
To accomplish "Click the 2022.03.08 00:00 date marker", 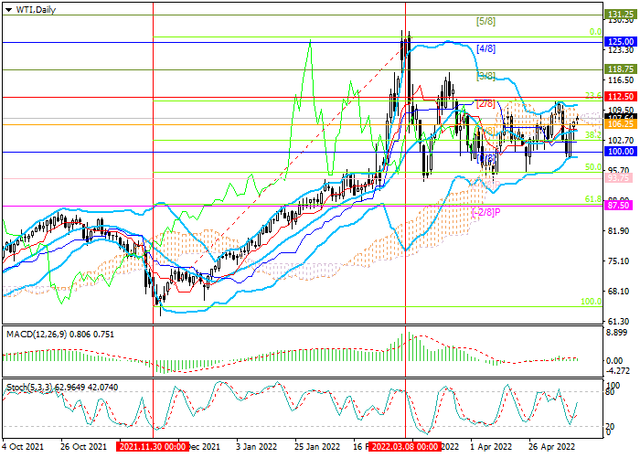I will (x=405, y=450).
